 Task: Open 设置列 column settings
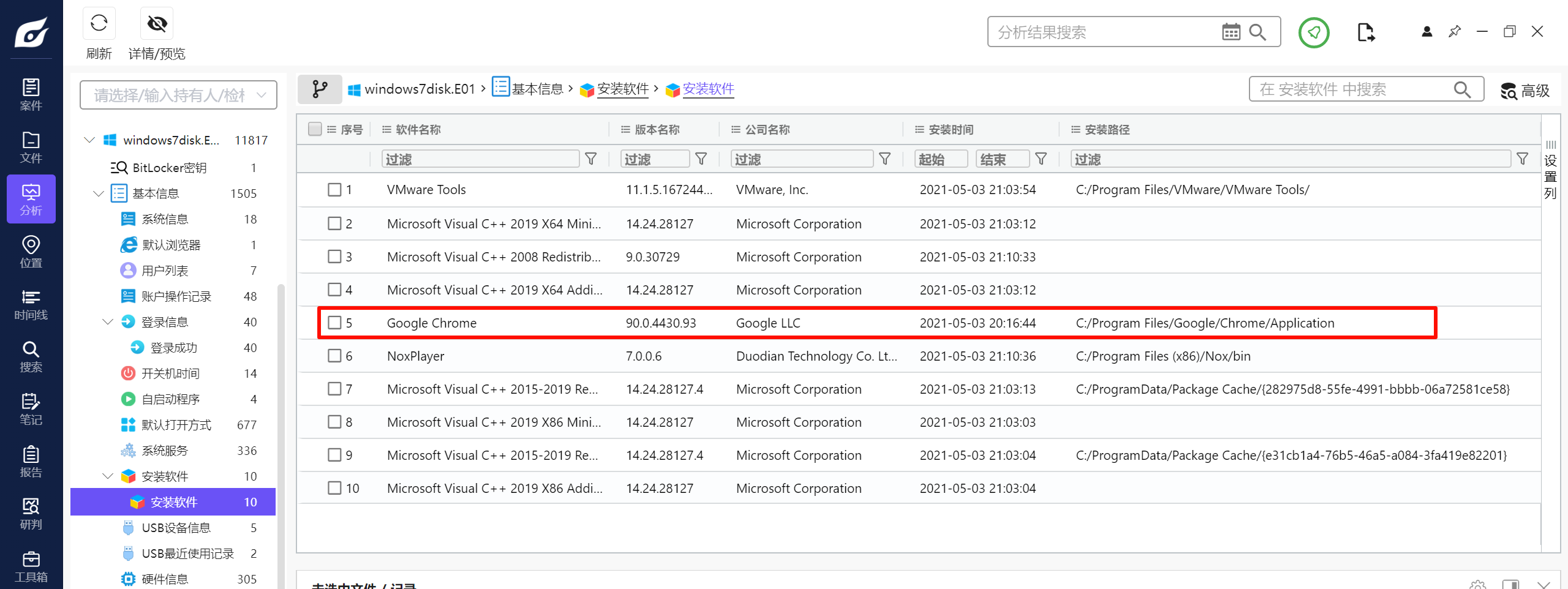pos(1550,170)
